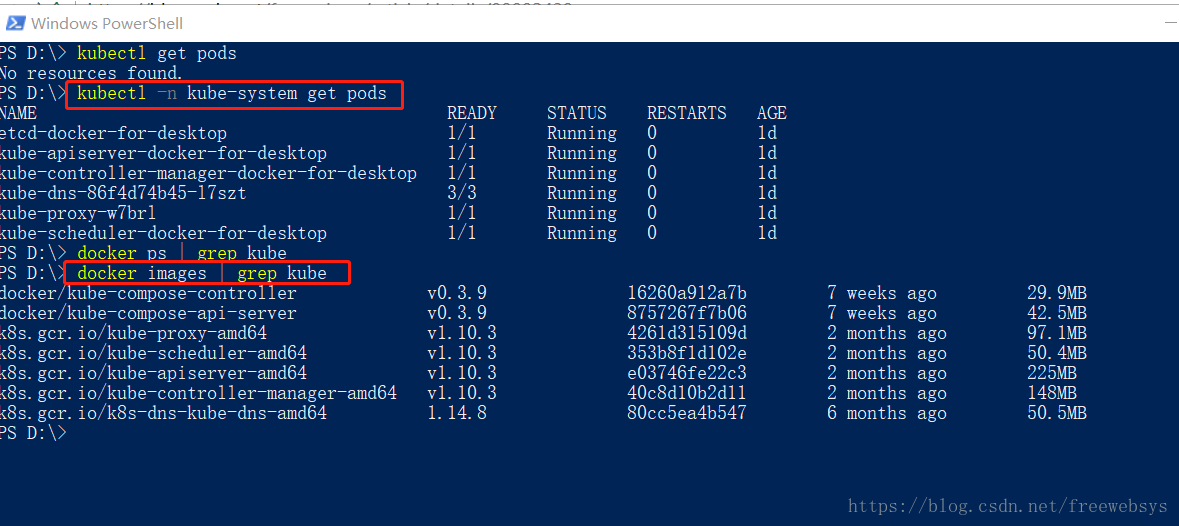This screenshot has height=526, width=1179.
Task: Click the AGE column header
Action: 771,113
